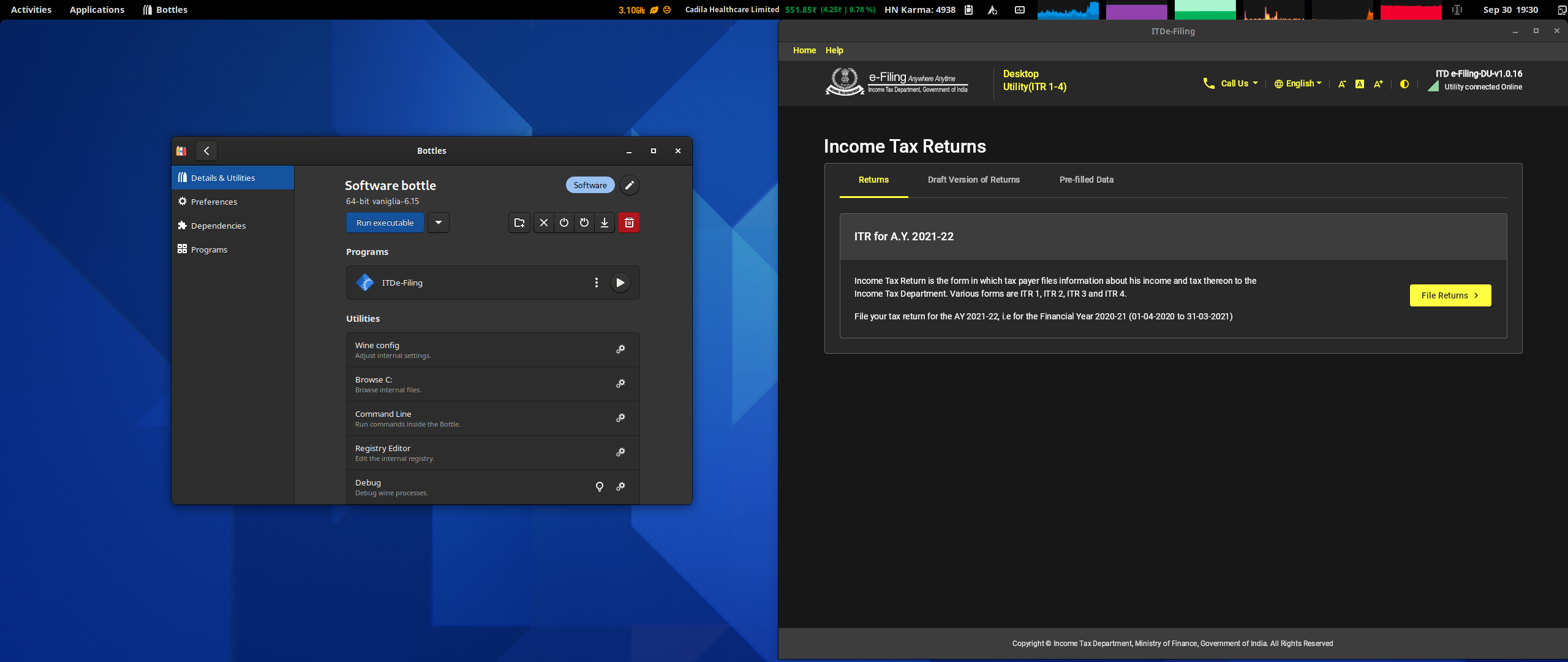Click the Software environment tag
The height and width of the screenshot is (662, 1568).
590,185
